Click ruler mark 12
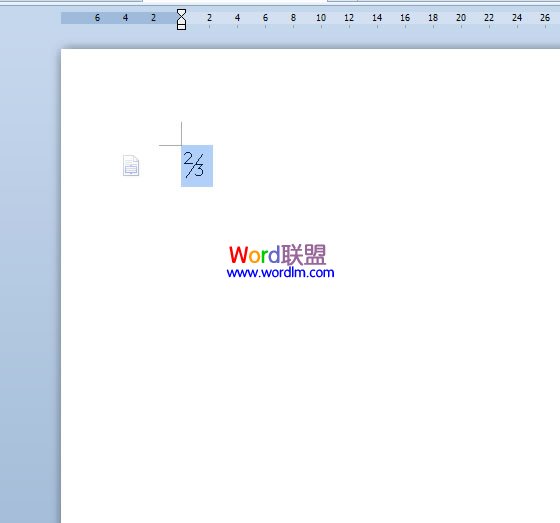560x523 pixels. click(x=349, y=18)
